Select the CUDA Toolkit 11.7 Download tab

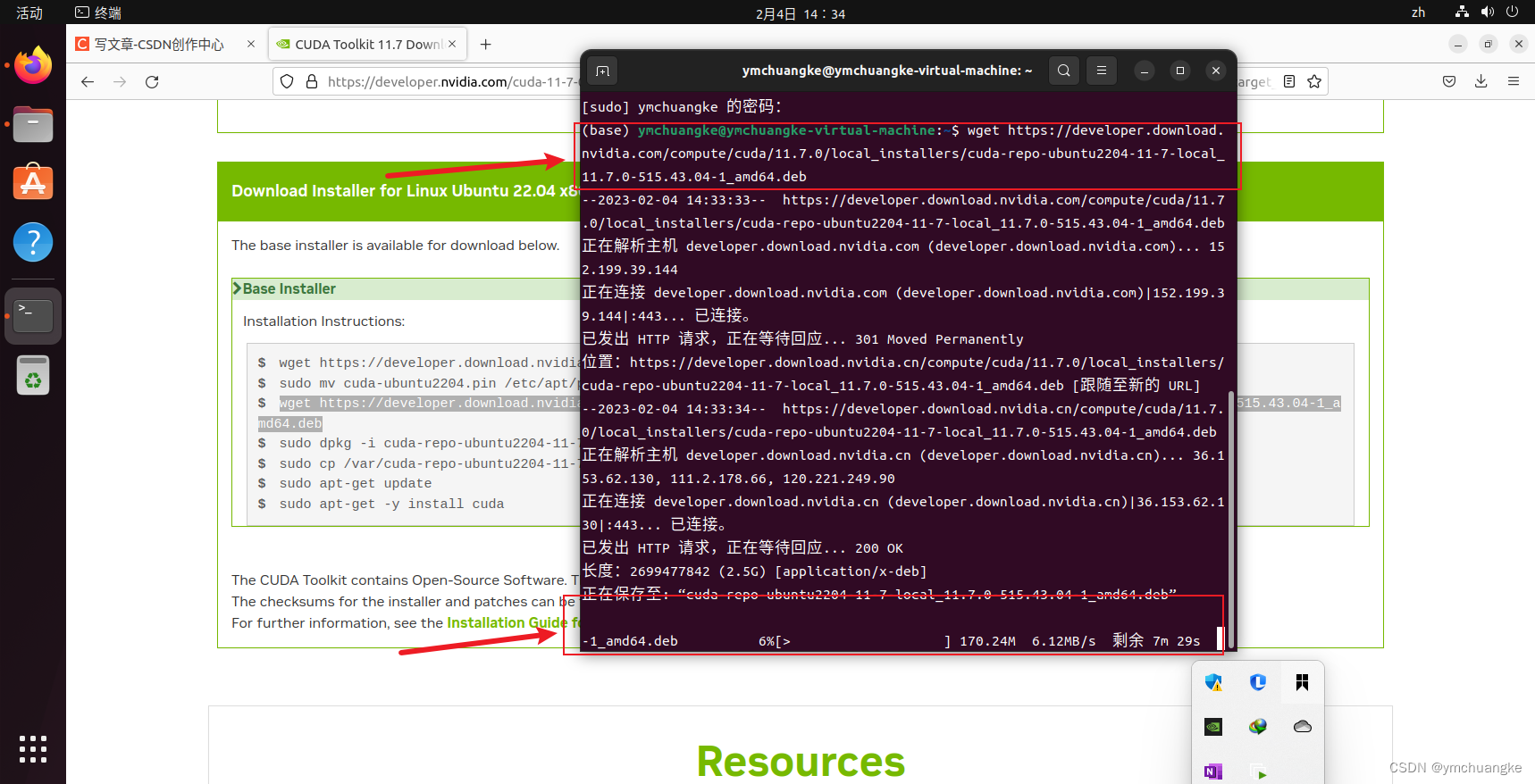tap(366, 44)
